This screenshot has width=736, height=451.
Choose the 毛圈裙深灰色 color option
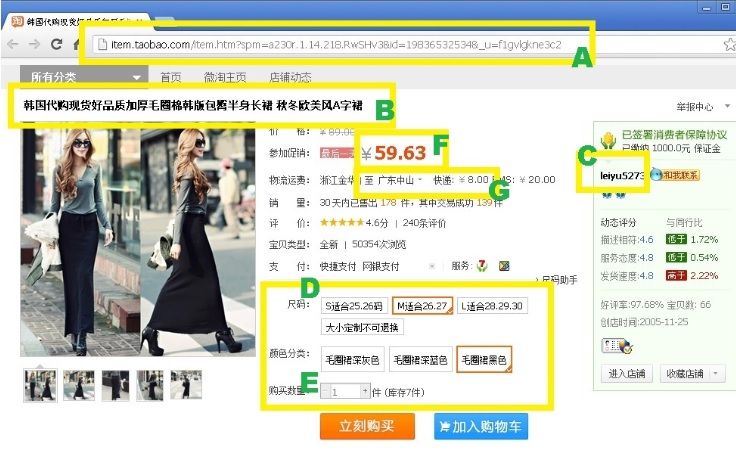click(352, 359)
